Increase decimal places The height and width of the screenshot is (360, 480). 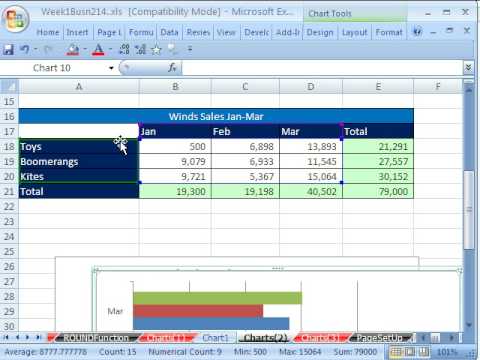coord(124,50)
